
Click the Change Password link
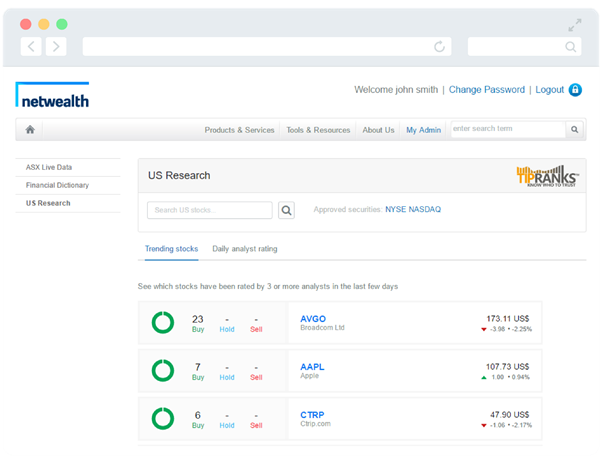(x=487, y=90)
